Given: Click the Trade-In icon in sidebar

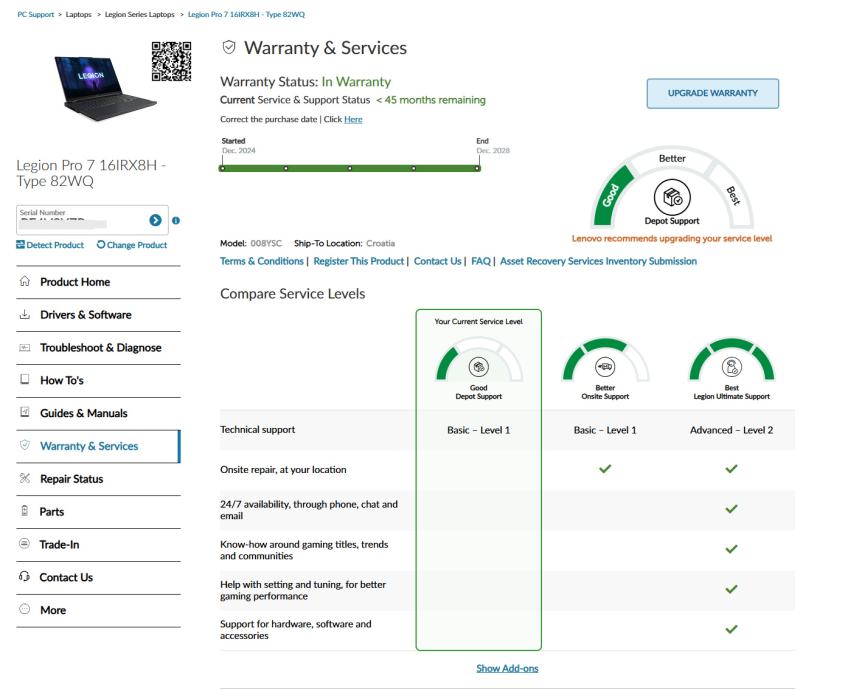Looking at the screenshot, I should (x=25, y=543).
